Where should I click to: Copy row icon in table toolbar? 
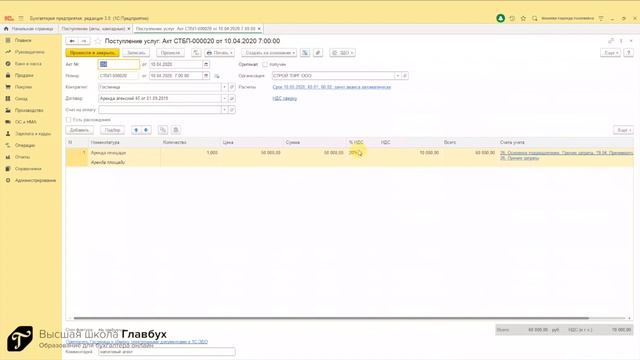coord(163,130)
